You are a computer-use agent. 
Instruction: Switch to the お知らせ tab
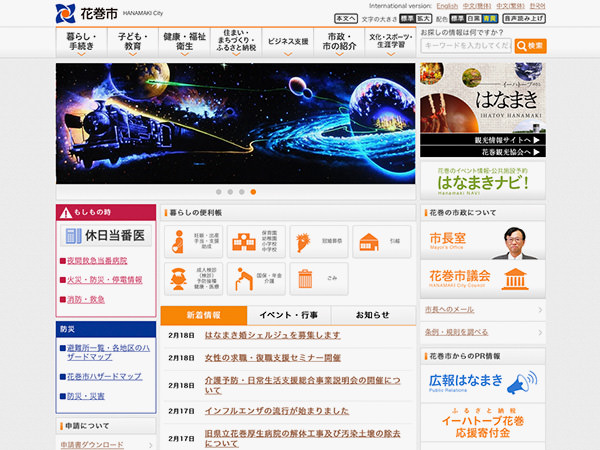[372, 315]
